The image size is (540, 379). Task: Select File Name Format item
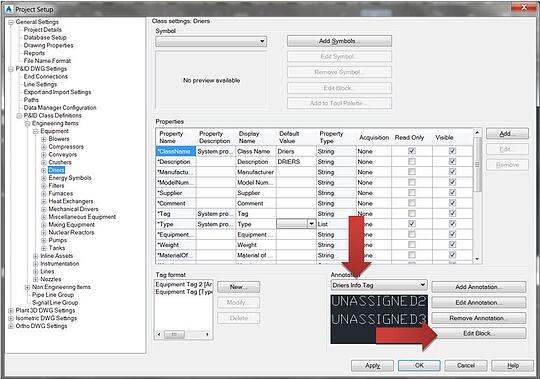(x=47, y=61)
